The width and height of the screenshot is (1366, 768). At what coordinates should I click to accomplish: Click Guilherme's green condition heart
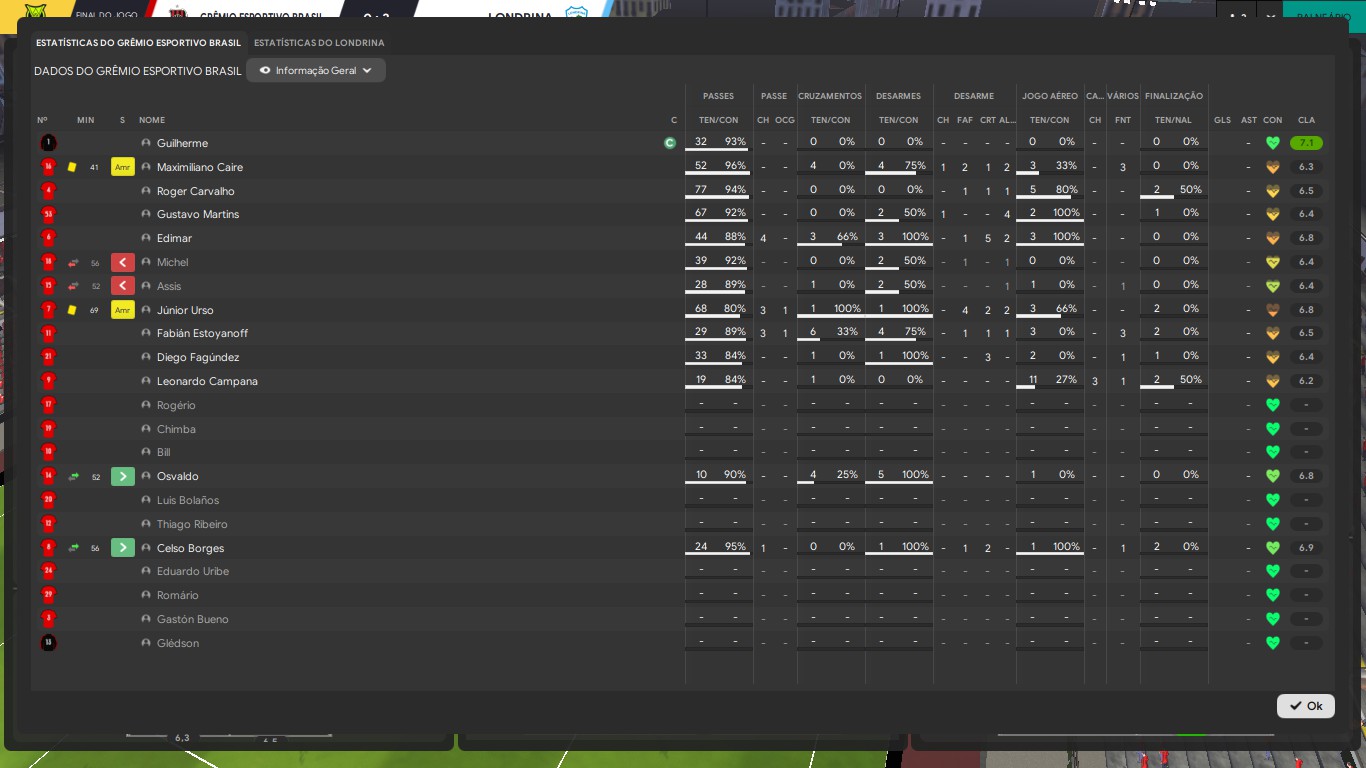[1273, 143]
